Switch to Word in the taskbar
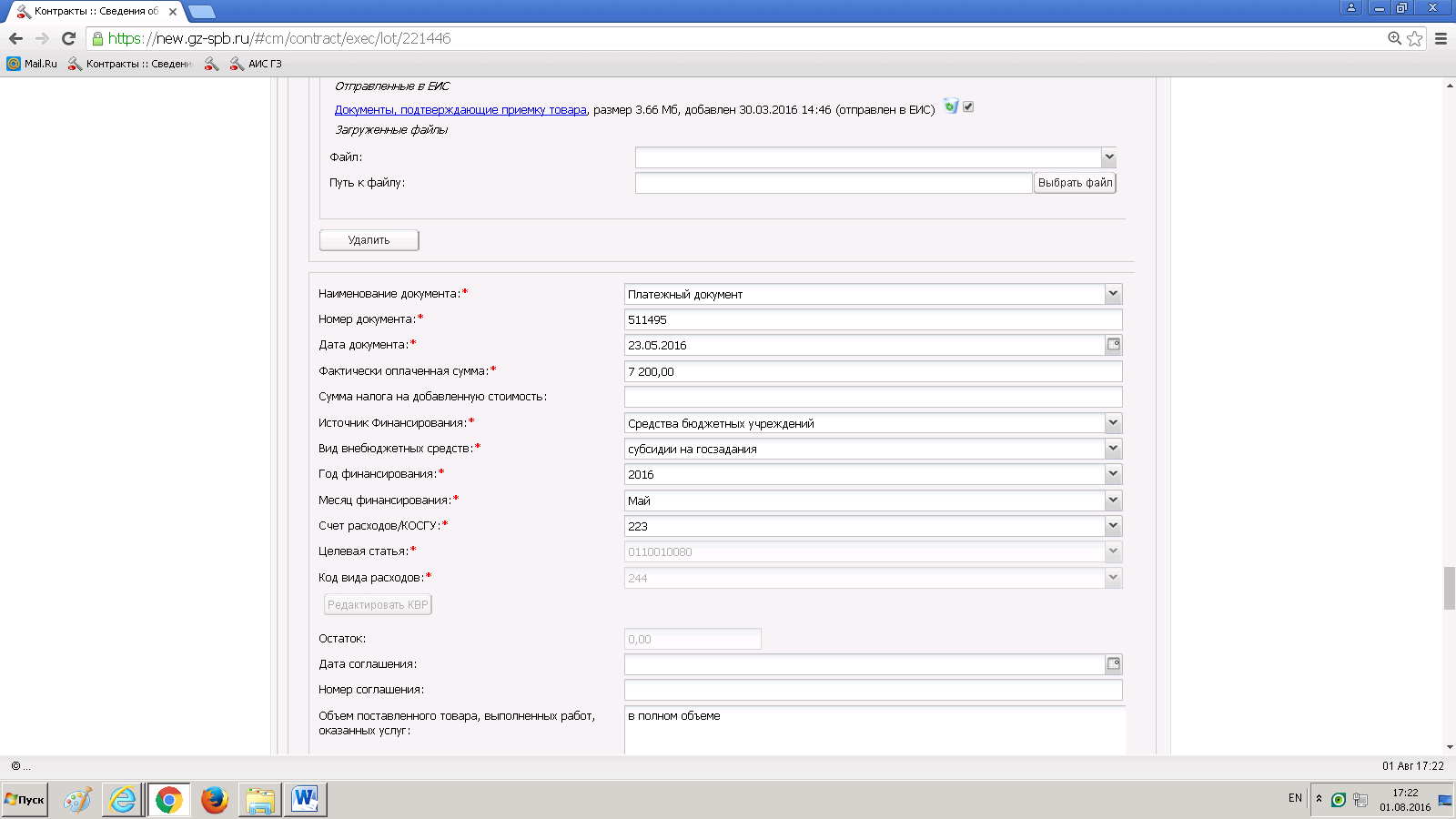The image size is (1456, 819). click(305, 800)
